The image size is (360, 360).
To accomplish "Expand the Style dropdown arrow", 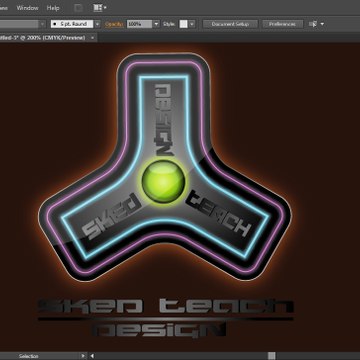I will coord(192,24).
